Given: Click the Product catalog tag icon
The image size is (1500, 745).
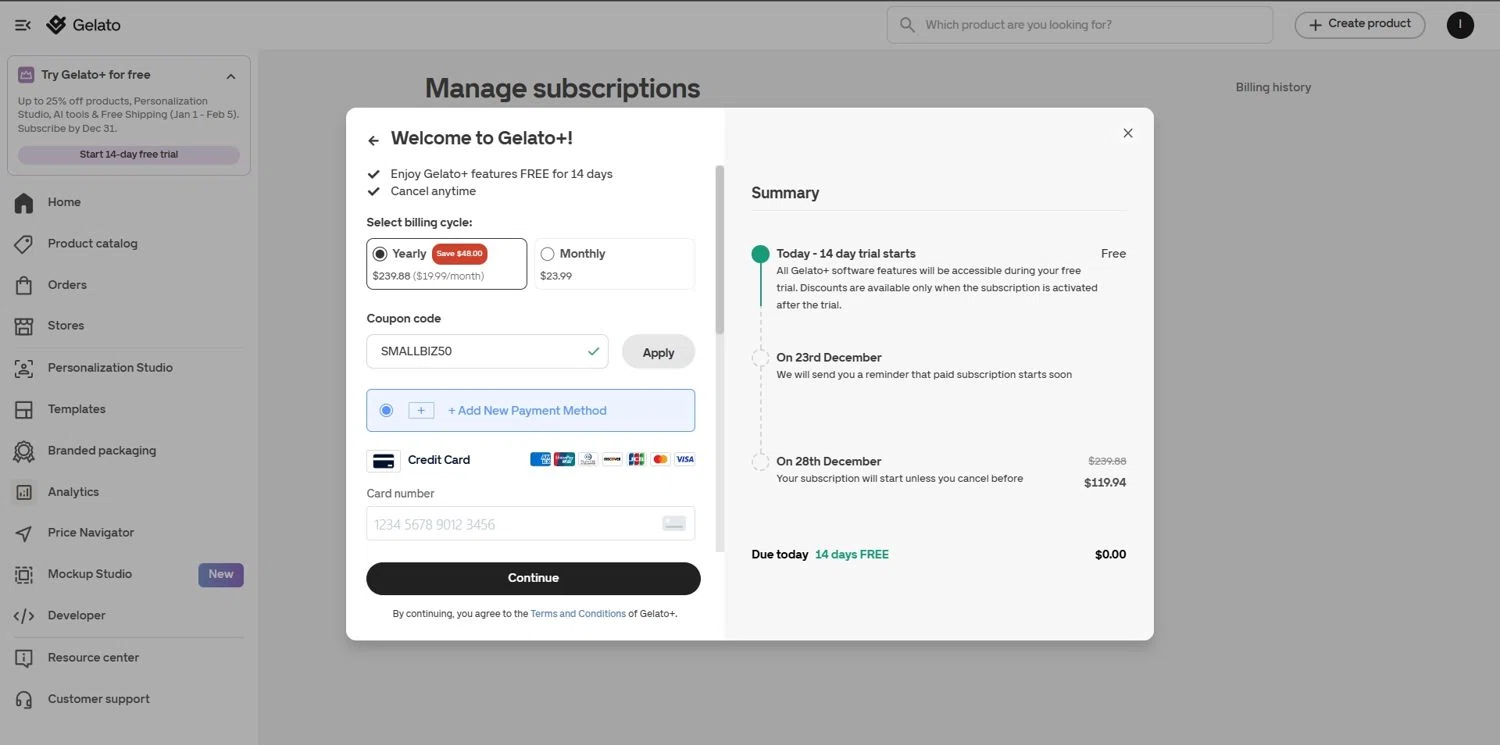Looking at the screenshot, I should coord(24,244).
